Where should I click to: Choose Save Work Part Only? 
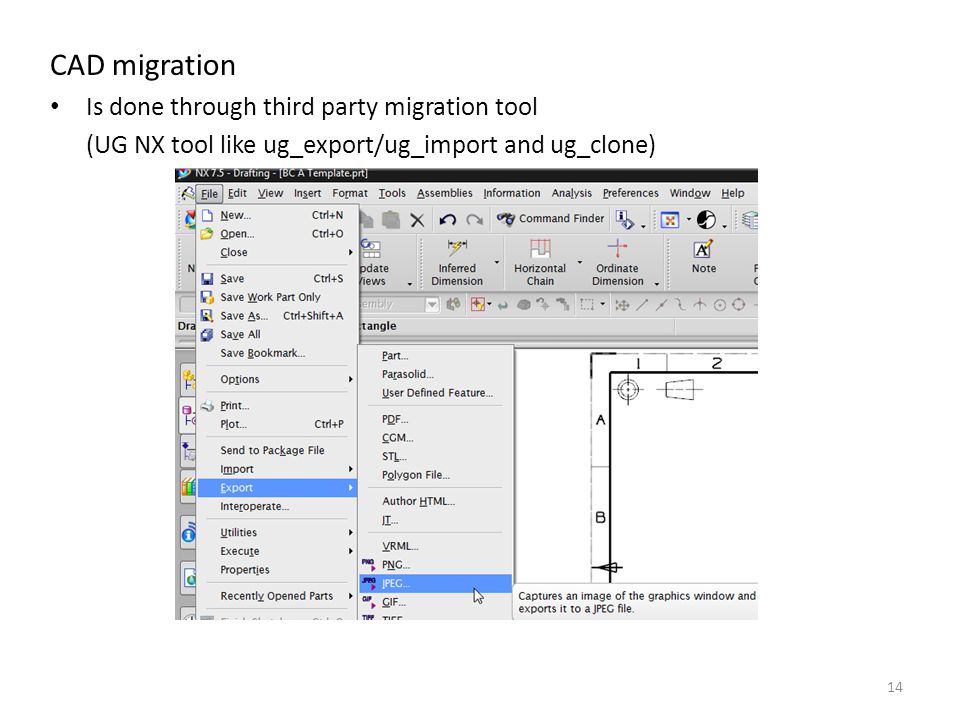click(270, 297)
